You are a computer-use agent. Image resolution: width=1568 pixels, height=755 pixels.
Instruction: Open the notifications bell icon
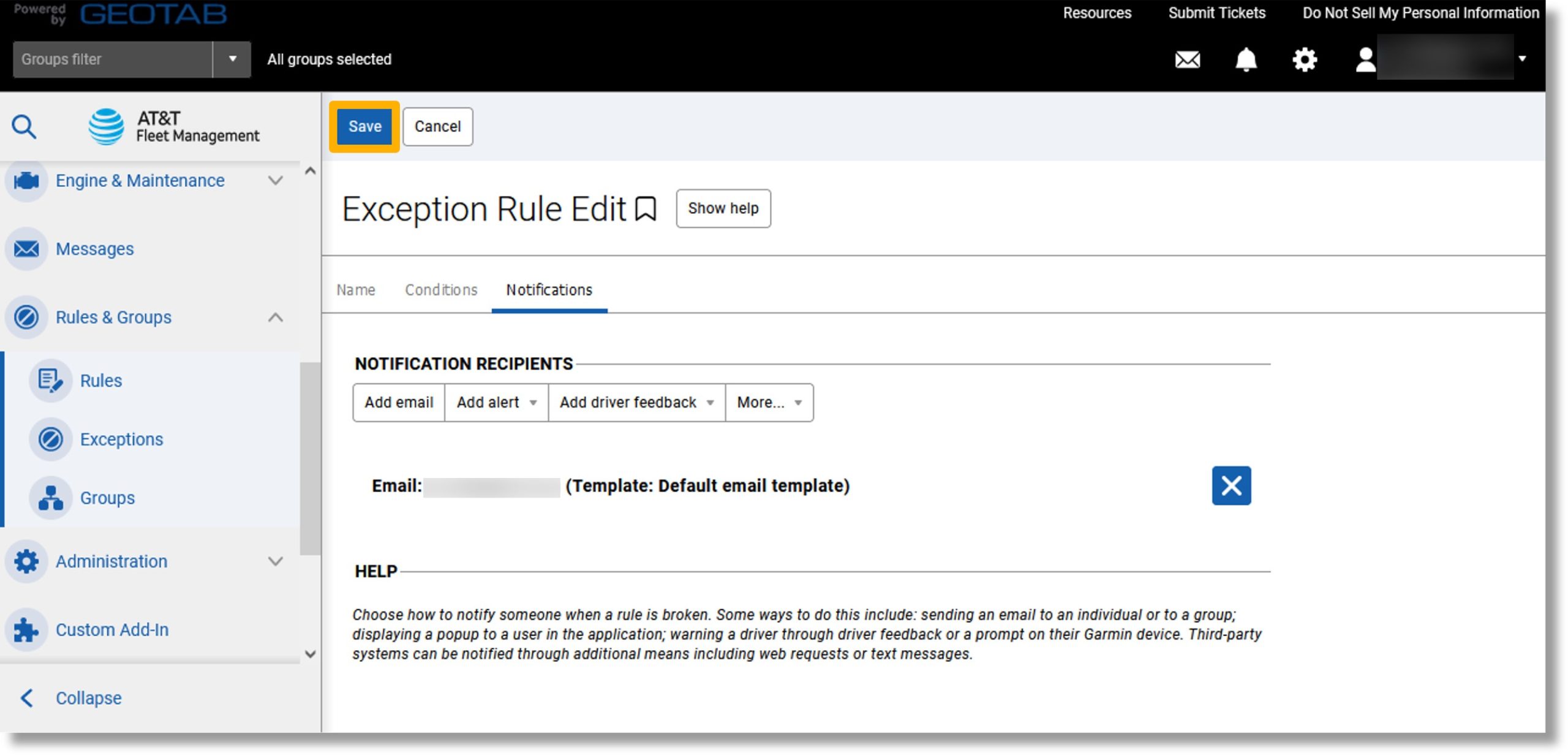(1246, 59)
